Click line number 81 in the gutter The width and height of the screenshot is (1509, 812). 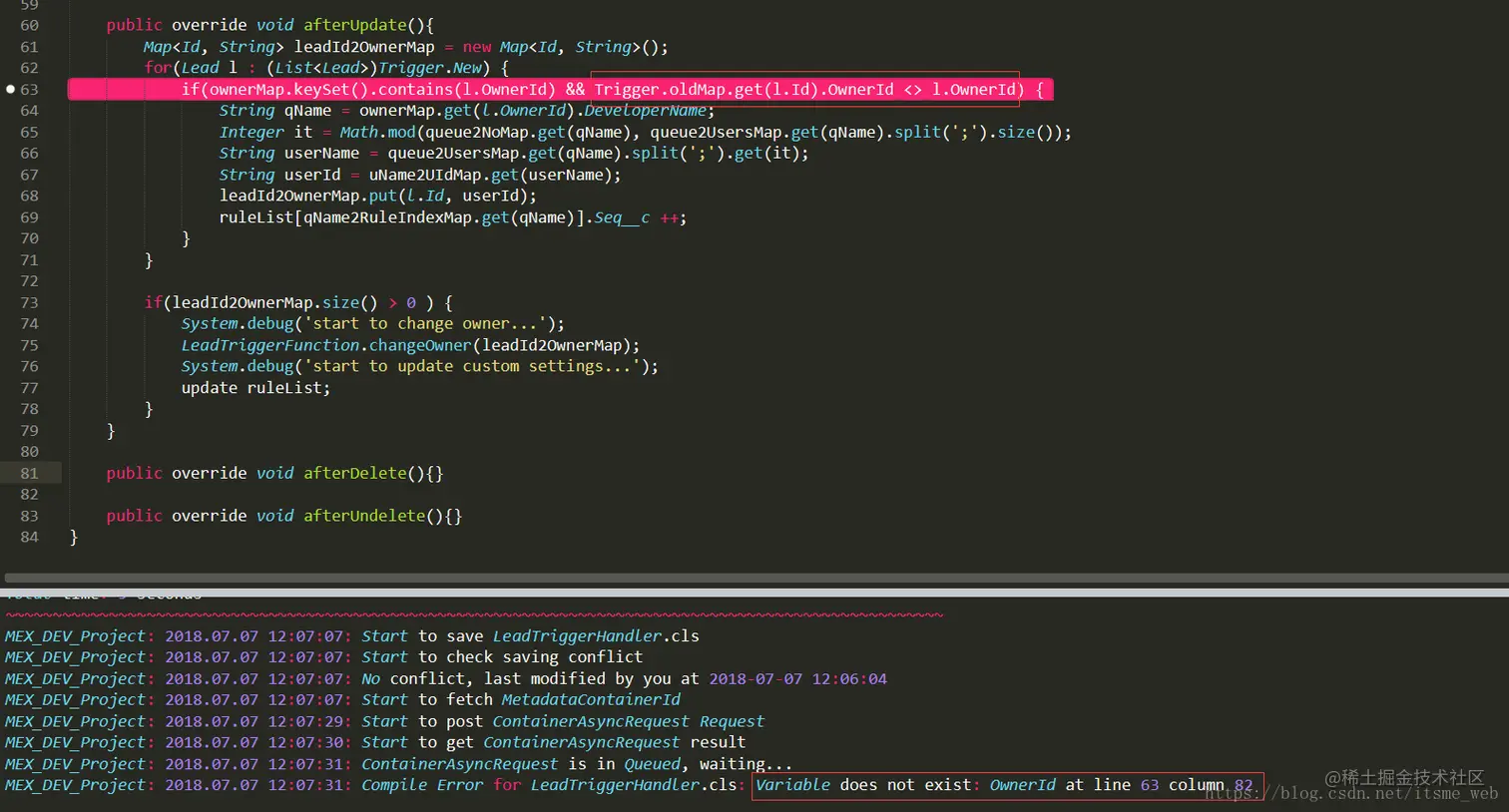[29, 473]
